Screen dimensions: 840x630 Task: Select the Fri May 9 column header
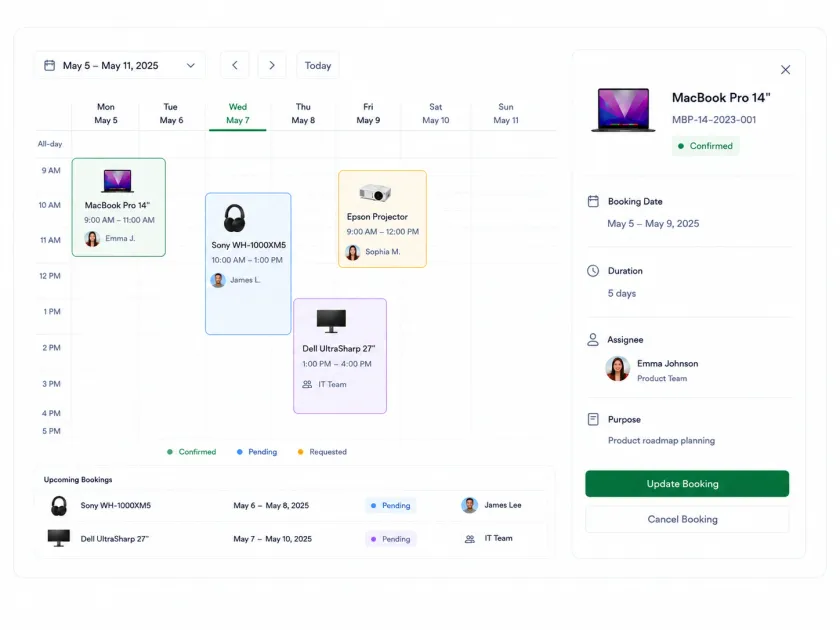click(x=368, y=114)
